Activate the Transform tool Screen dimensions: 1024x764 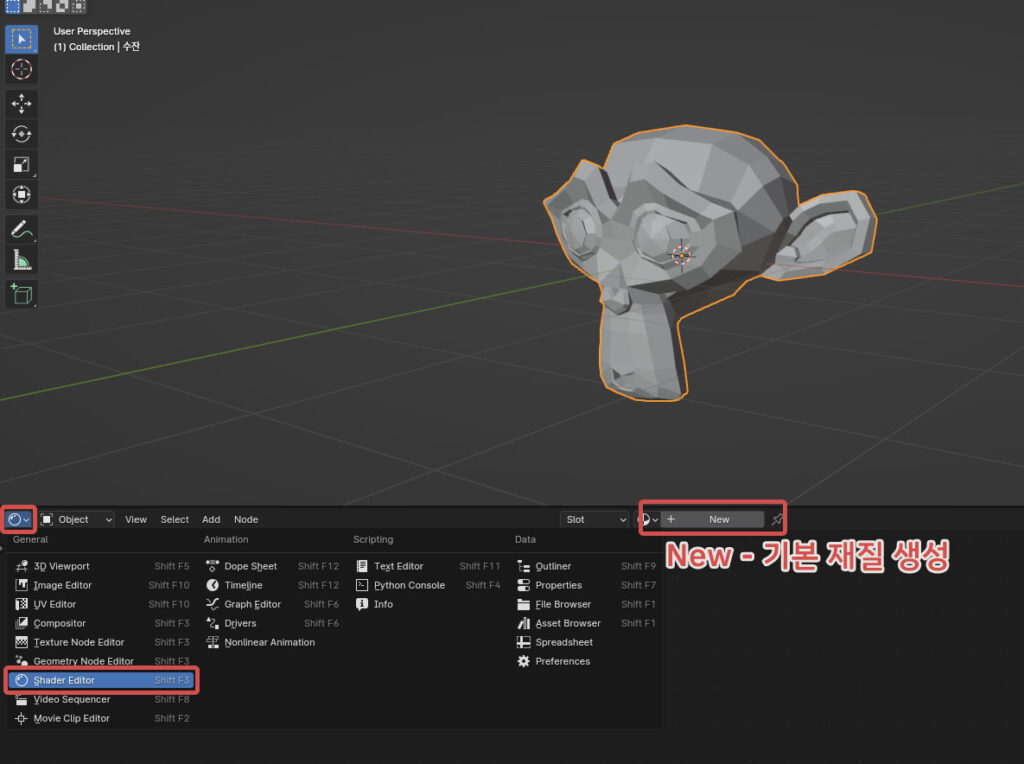(x=21, y=195)
